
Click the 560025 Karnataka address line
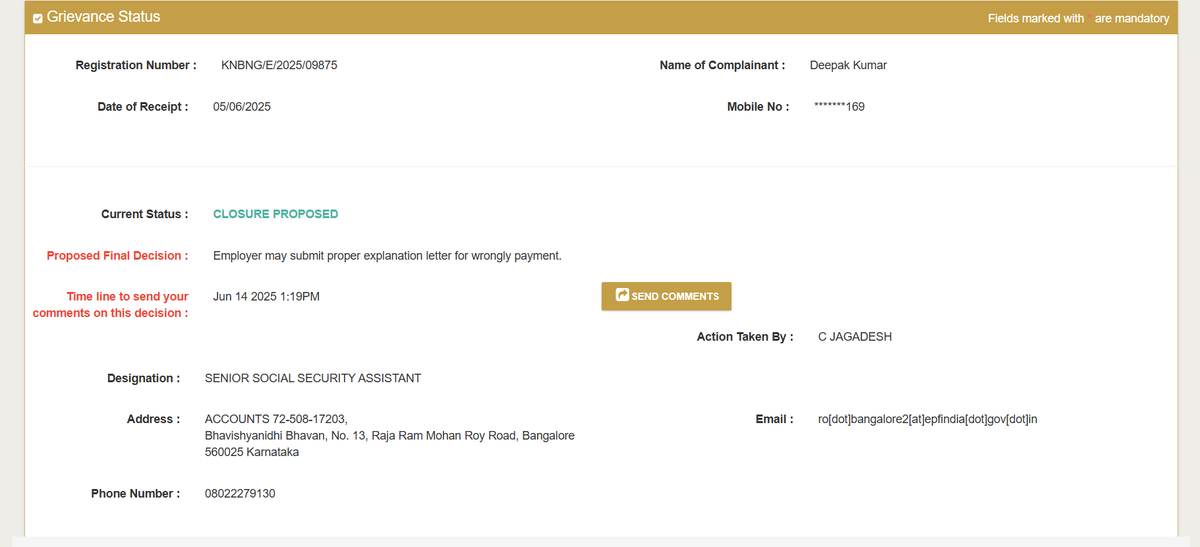[x=252, y=452]
